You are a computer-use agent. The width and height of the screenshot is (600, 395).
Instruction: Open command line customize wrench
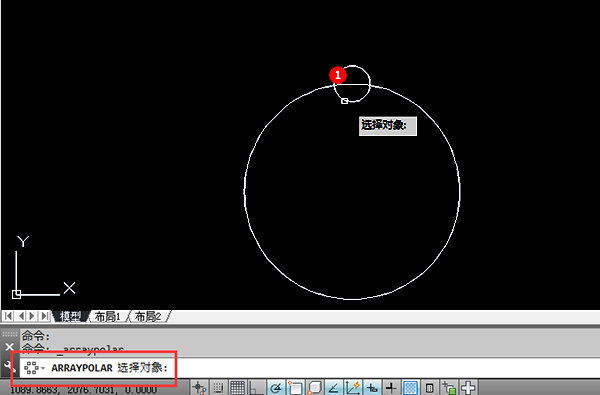tap(10, 366)
